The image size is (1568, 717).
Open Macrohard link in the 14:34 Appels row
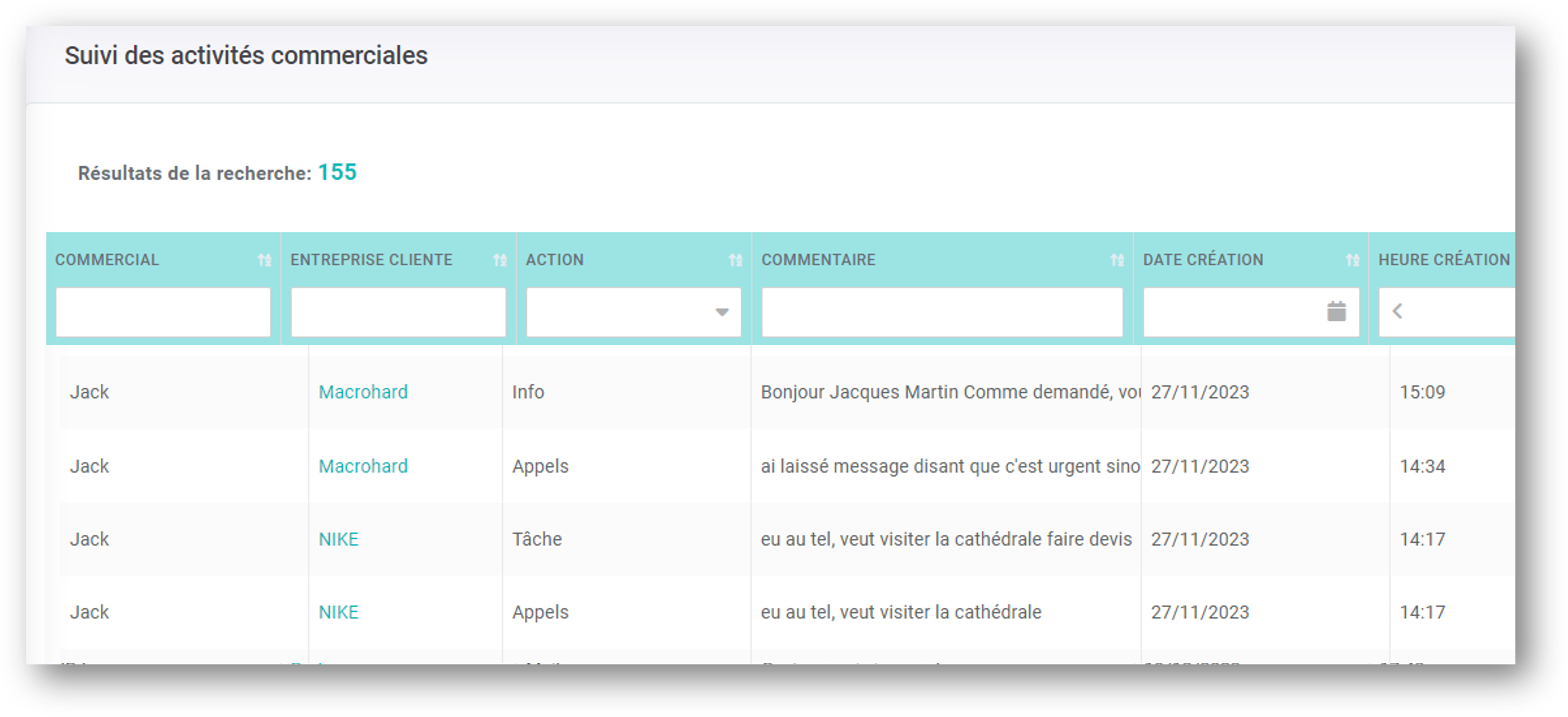click(x=363, y=466)
